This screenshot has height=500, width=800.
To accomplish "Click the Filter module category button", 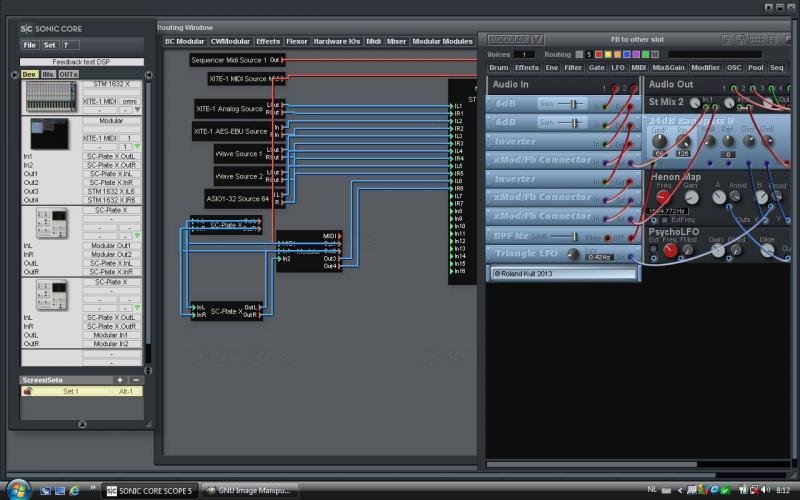I will tap(572, 67).
